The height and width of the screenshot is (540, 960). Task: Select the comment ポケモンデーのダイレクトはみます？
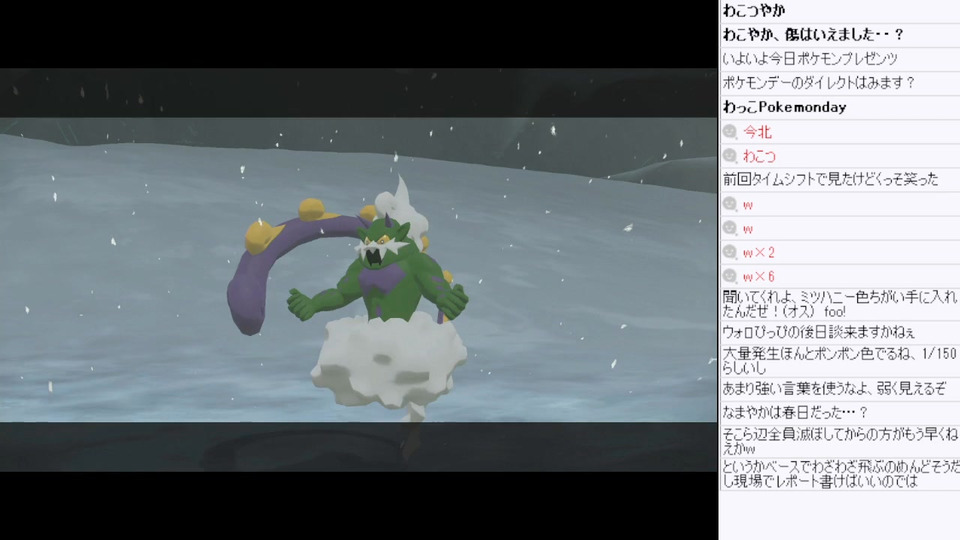[819, 83]
